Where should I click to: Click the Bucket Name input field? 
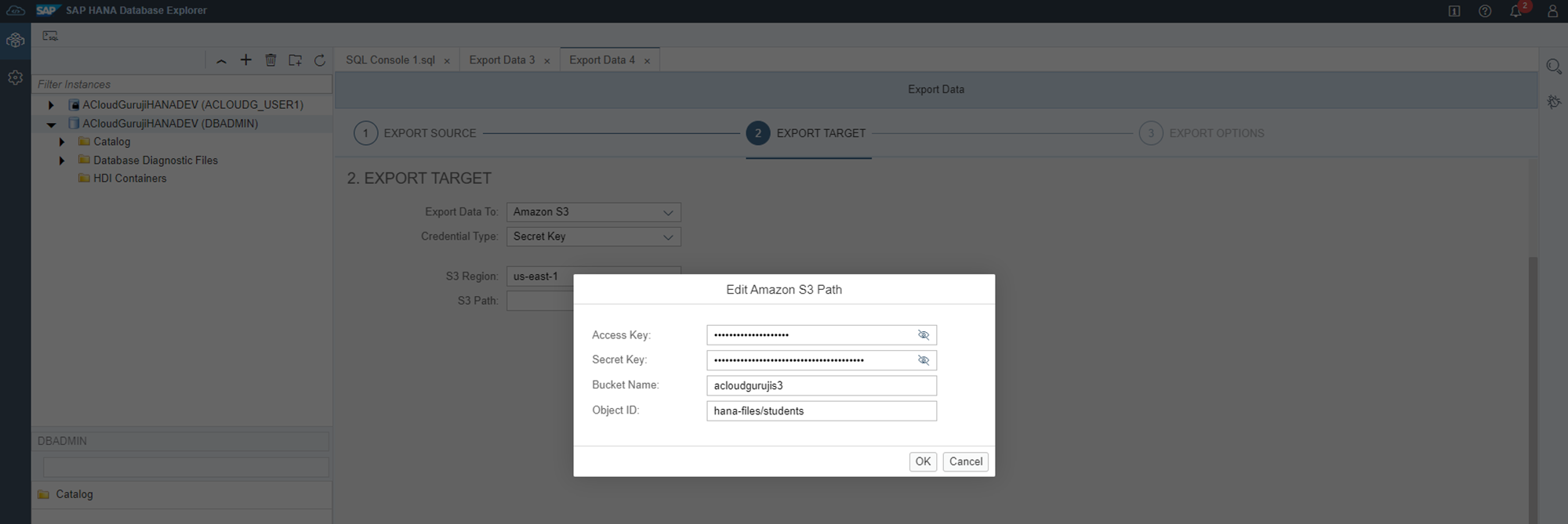[x=821, y=385]
